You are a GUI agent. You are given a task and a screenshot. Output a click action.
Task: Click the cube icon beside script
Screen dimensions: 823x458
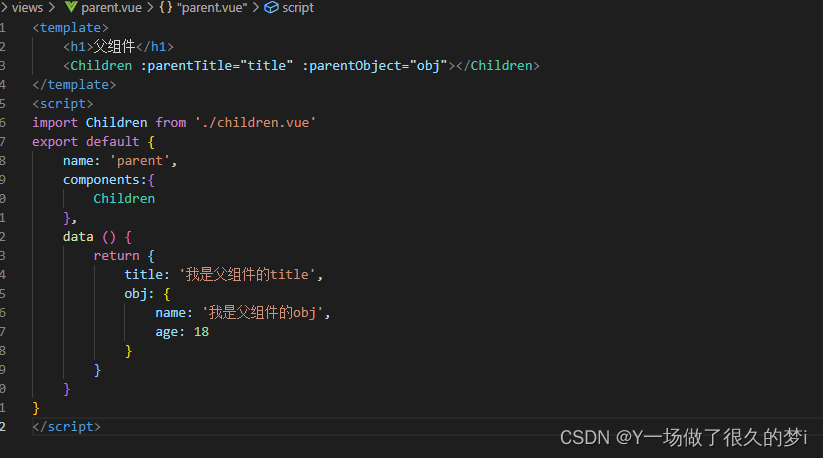click(271, 7)
